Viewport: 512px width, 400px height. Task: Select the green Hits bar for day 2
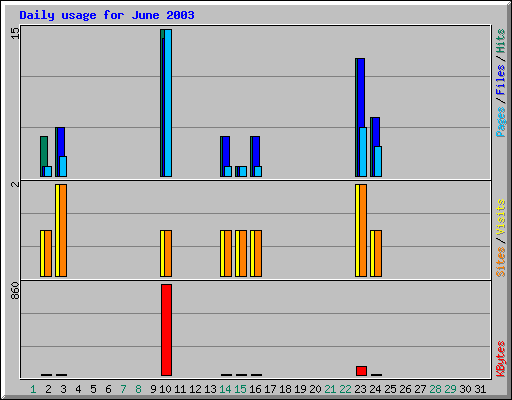point(44,151)
